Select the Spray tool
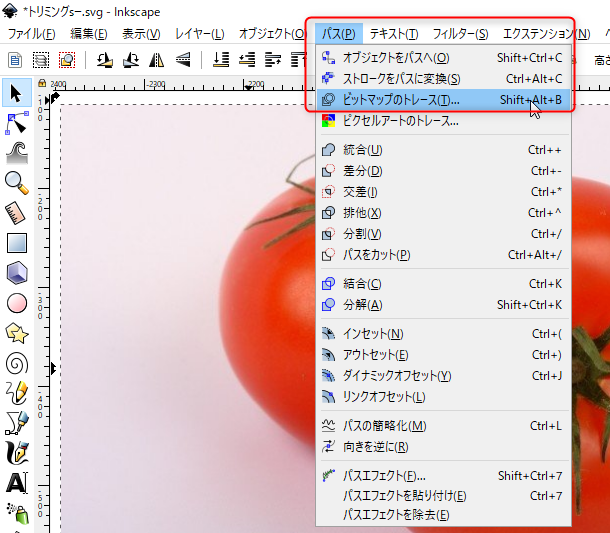This screenshot has width=610, height=533. click(x=17, y=514)
